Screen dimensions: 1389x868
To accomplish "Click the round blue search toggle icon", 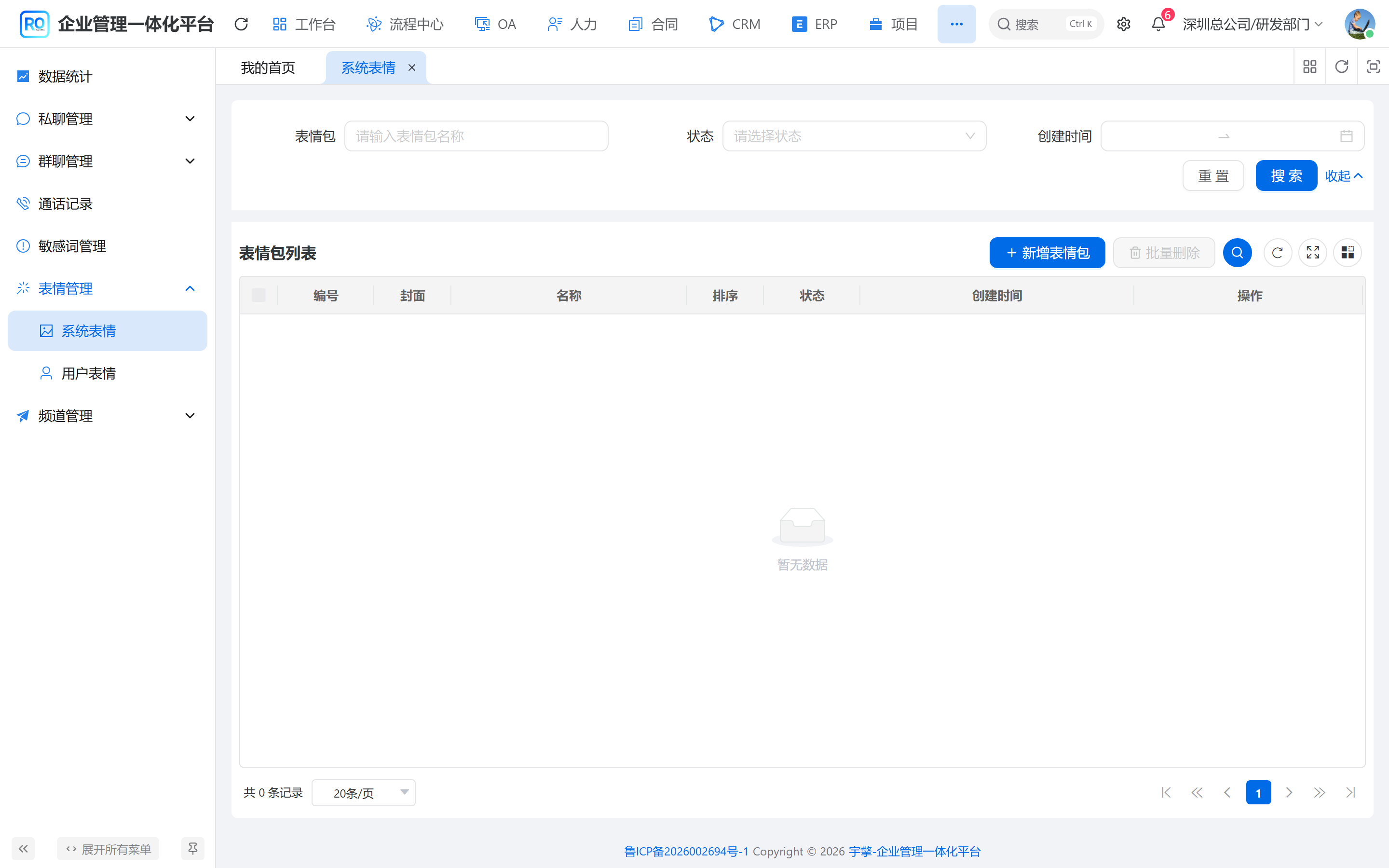I will (1237, 253).
